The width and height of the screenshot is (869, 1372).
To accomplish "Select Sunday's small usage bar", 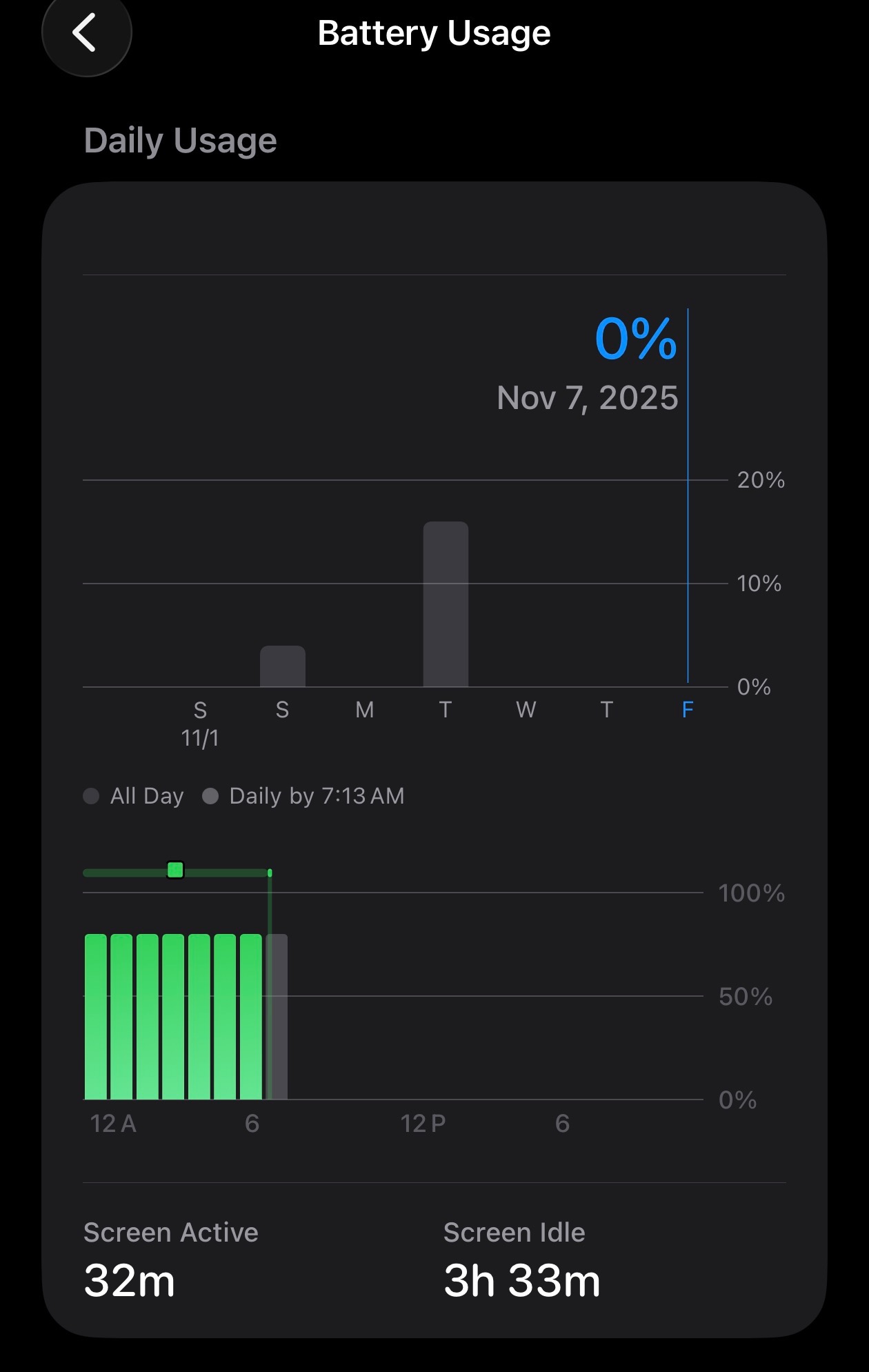I will pos(282,666).
